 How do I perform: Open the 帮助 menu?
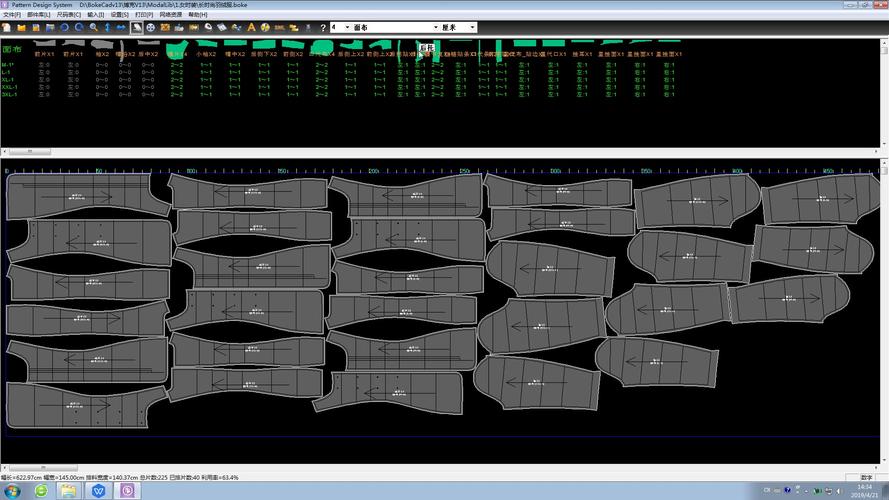click(x=198, y=15)
